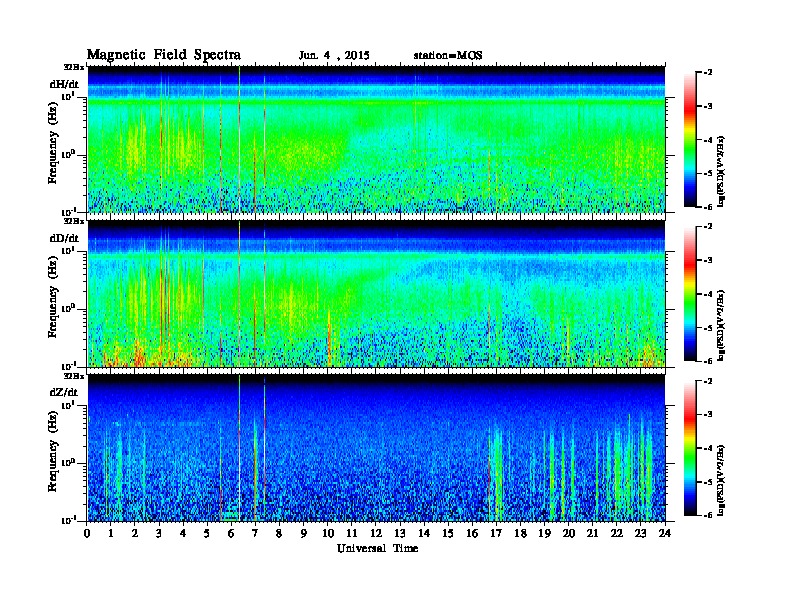Viewport: 792px width, 612px height.
Task: Click the 10^1 frequency tick label of the dZ/dt panel
Action: [x=68, y=405]
